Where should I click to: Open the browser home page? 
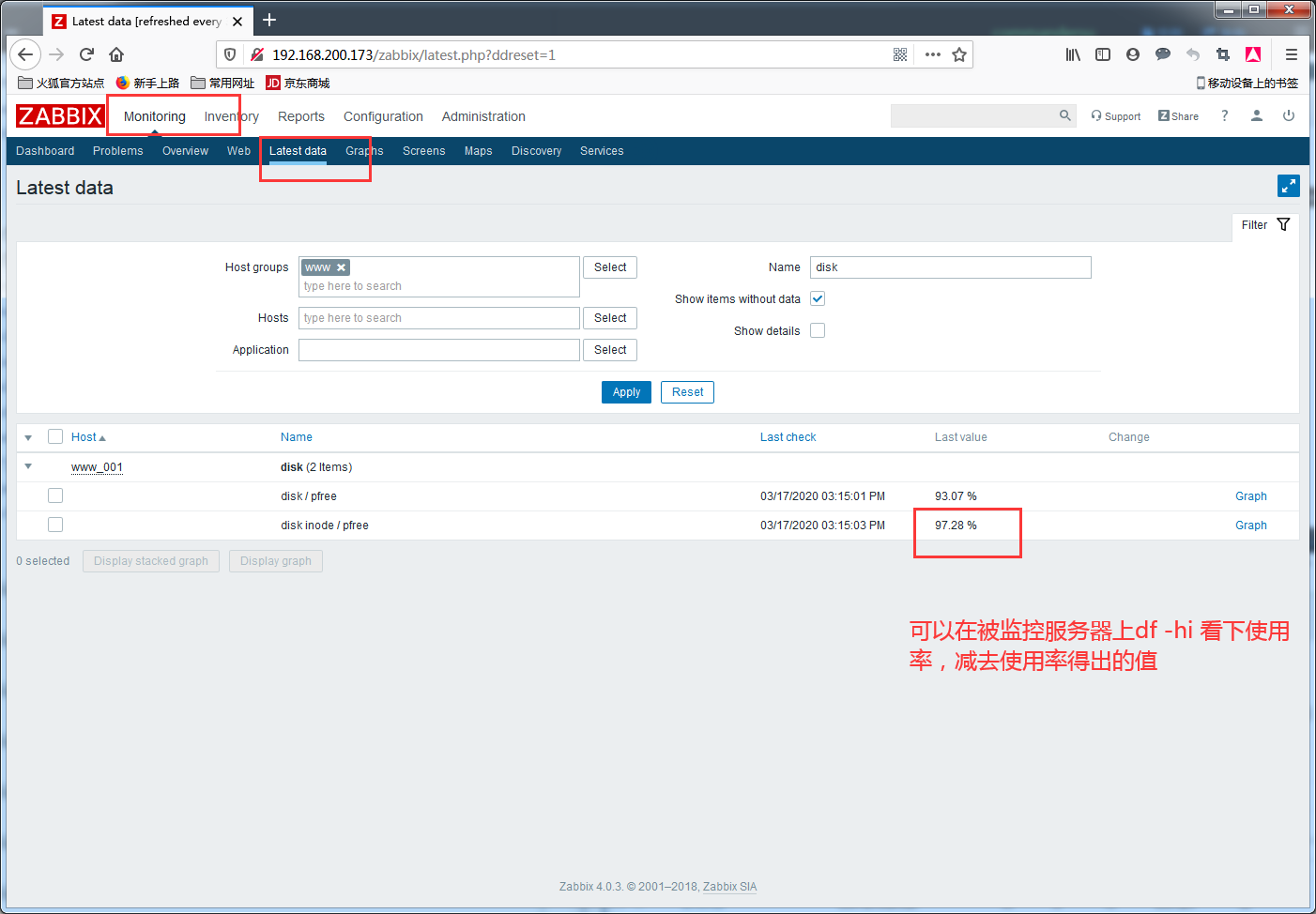pyautogui.click(x=116, y=54)
